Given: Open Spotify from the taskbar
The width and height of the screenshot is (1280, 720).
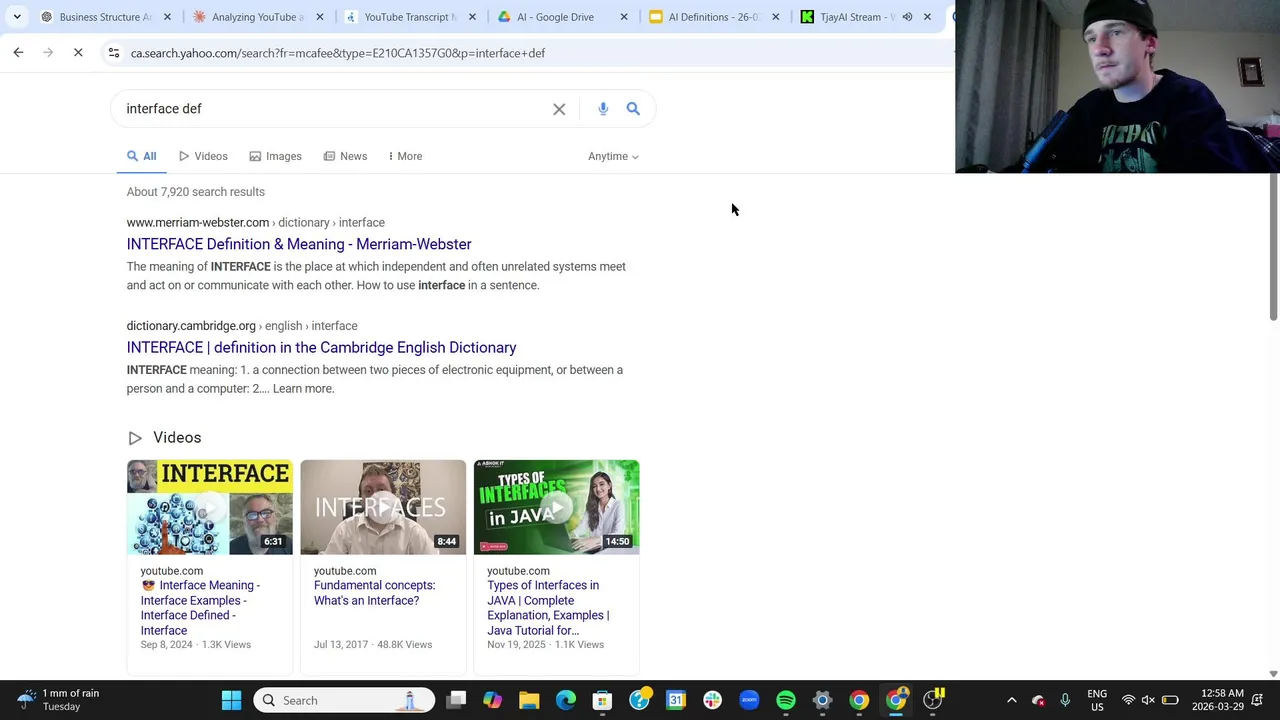Looking at the screenshot, I should 786,700.
